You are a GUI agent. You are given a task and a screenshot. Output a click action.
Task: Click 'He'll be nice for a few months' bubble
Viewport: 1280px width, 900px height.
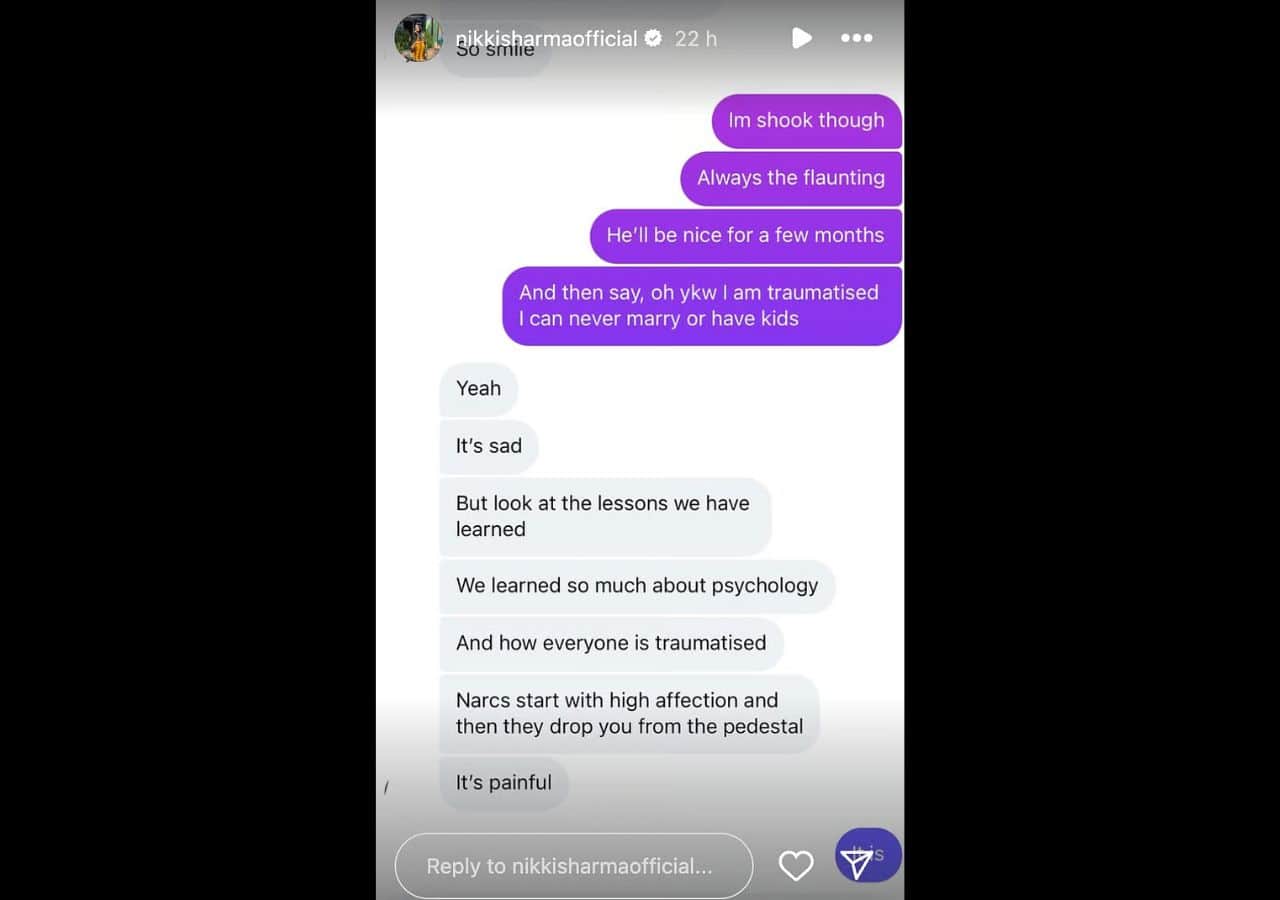745,236
